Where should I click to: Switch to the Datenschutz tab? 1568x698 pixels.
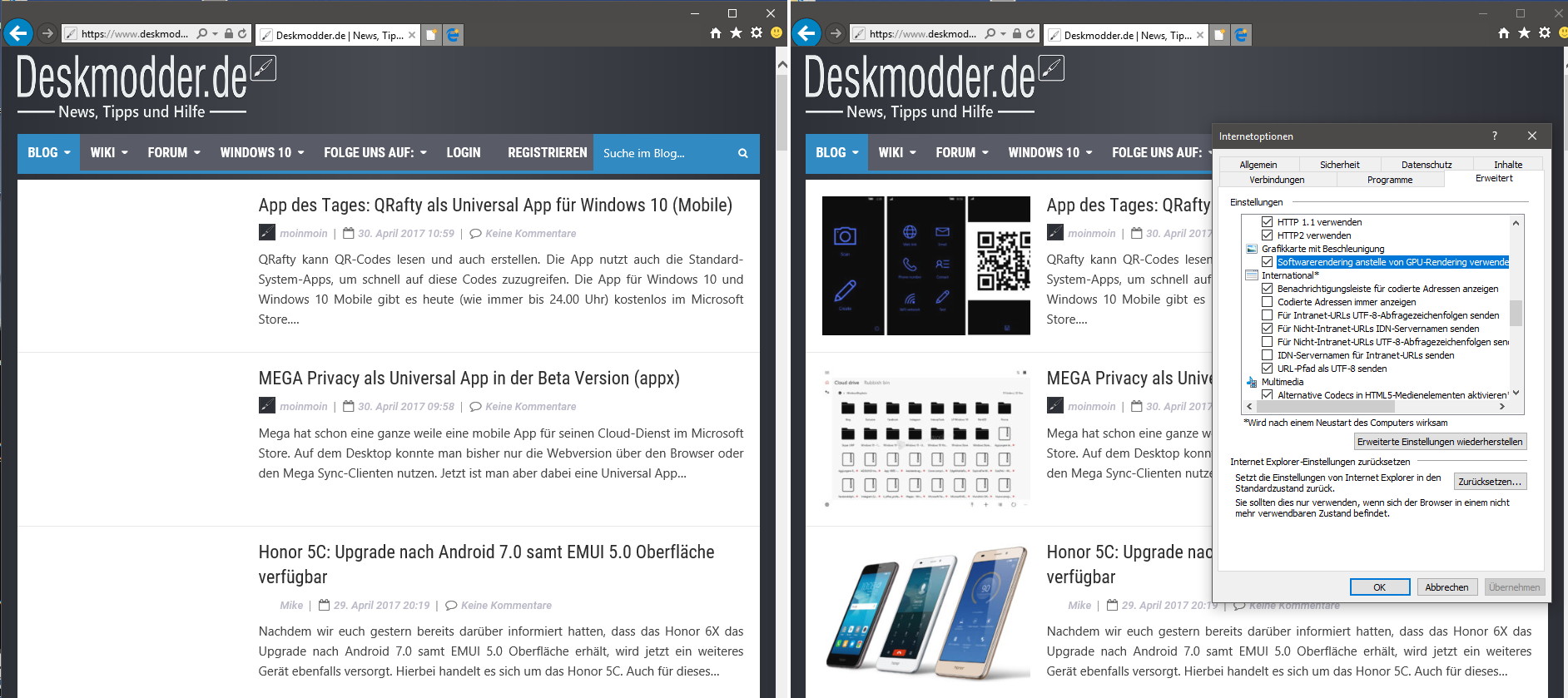coord(1427,165)
